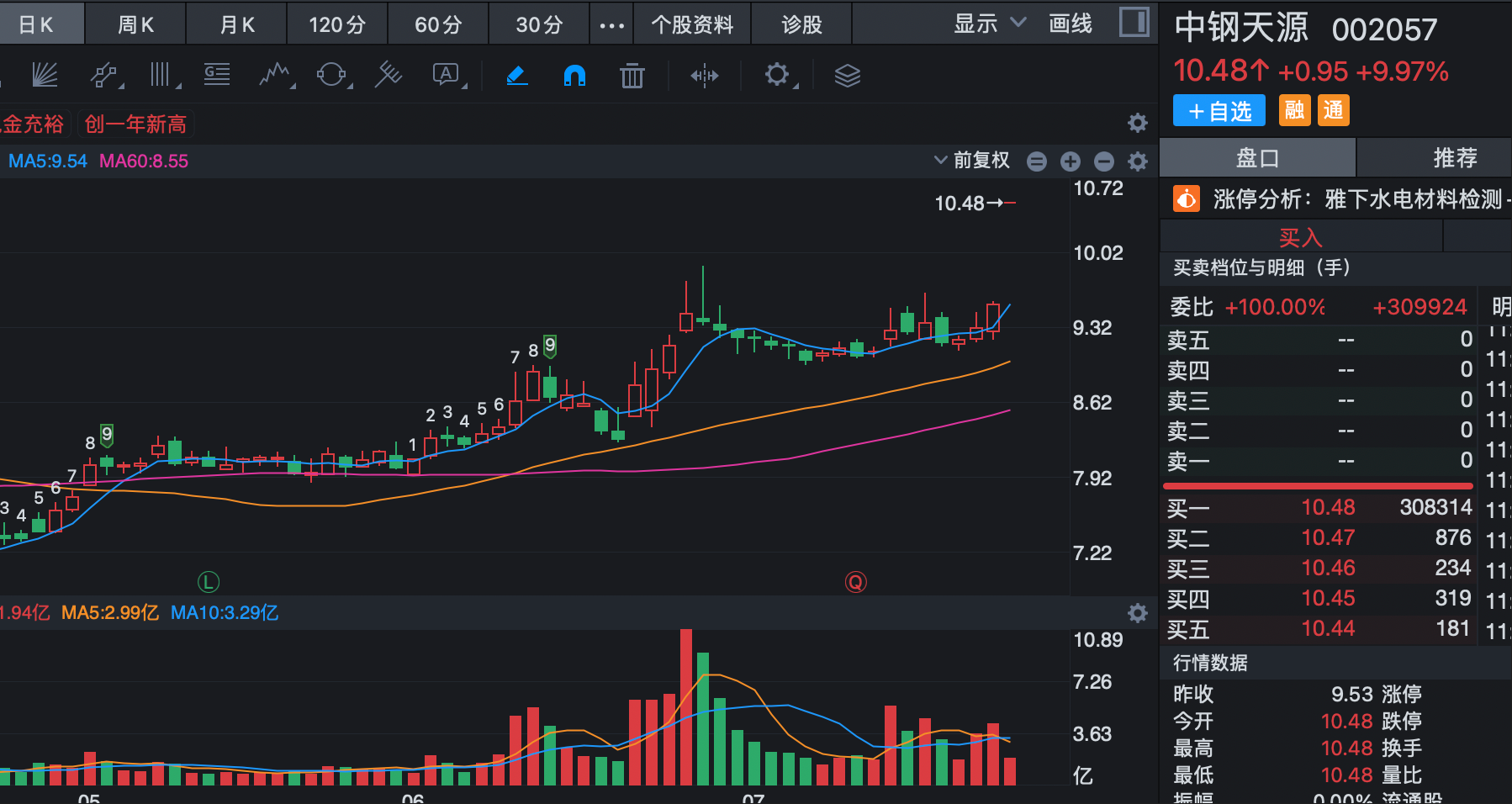Click the 创一年新高 tag
This screenshot has width=1512, height=804.
[x=135, y=124]
